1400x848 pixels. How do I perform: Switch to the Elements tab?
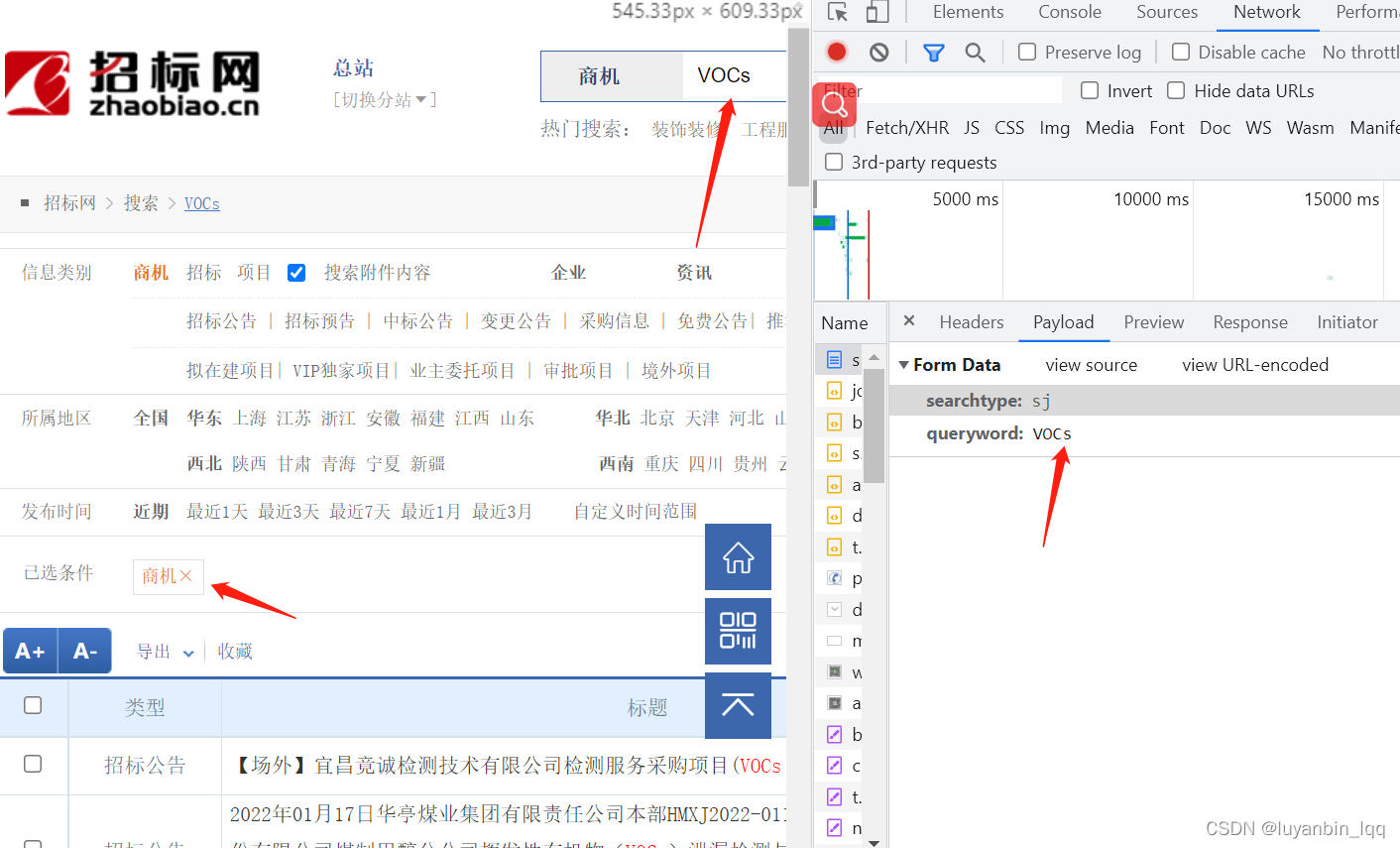click(968, 12)
